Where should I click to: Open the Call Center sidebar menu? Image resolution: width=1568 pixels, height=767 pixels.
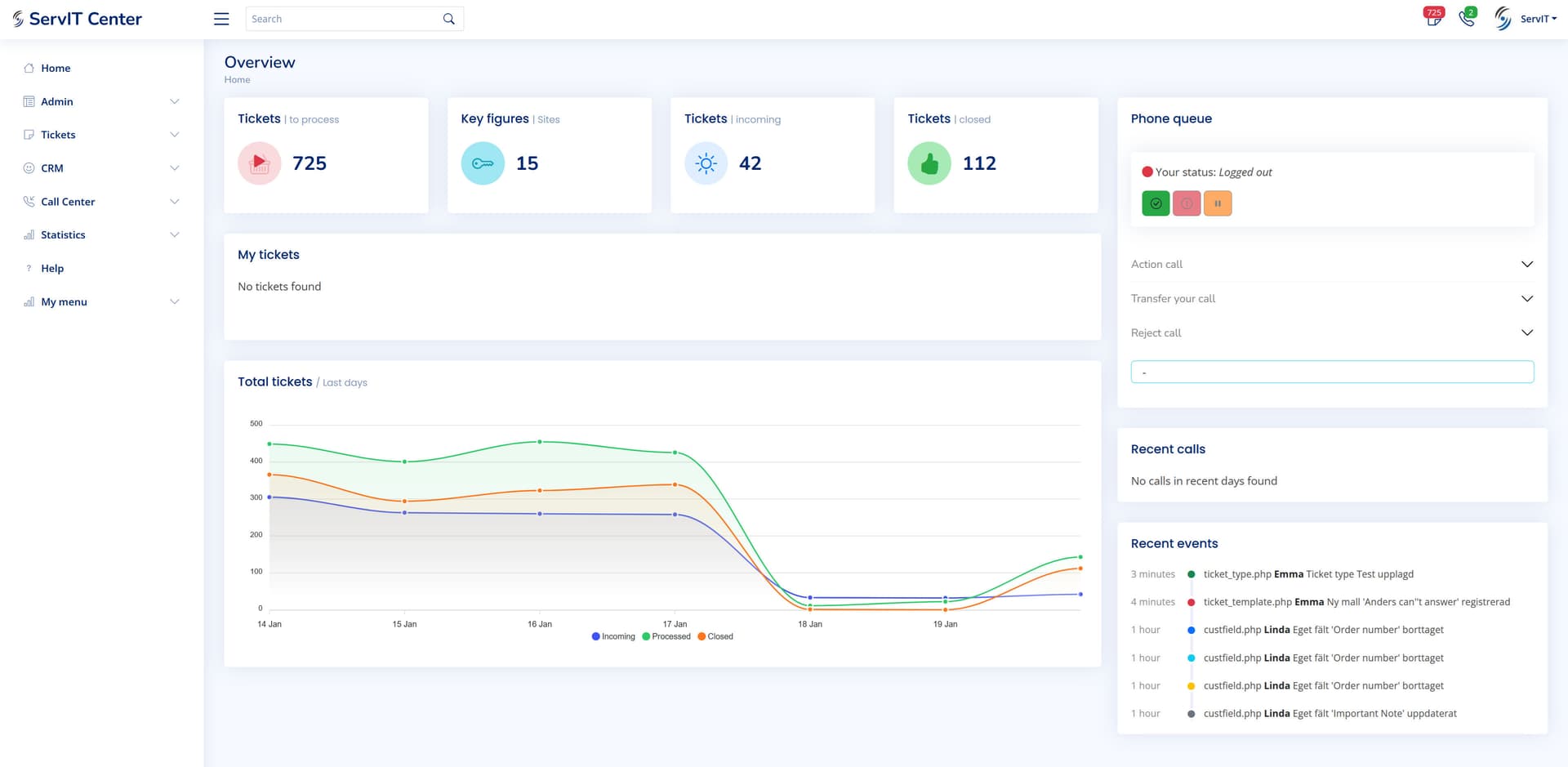[101, 202]
